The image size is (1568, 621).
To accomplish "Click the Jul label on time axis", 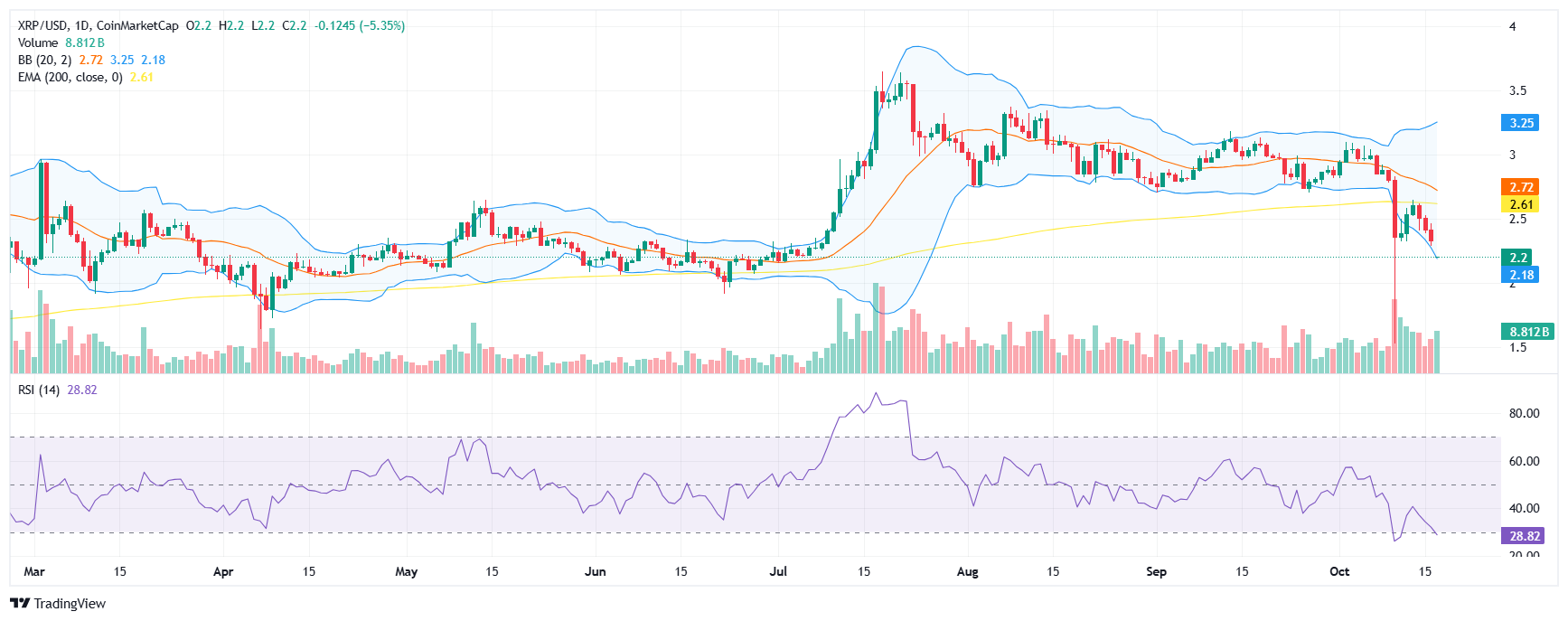I will (x=778, y=571).
